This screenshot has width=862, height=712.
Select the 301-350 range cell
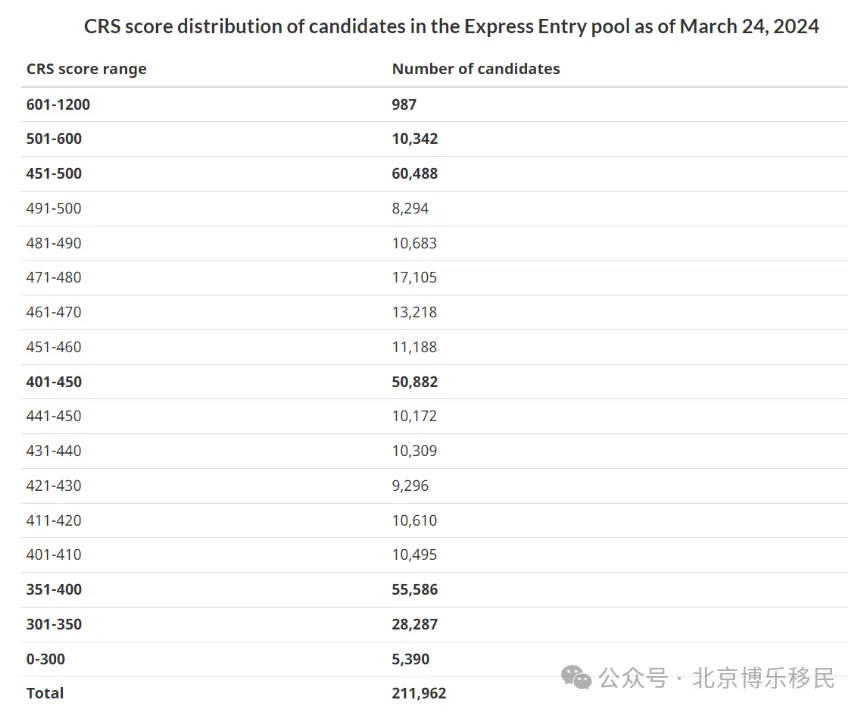(54, 624)
